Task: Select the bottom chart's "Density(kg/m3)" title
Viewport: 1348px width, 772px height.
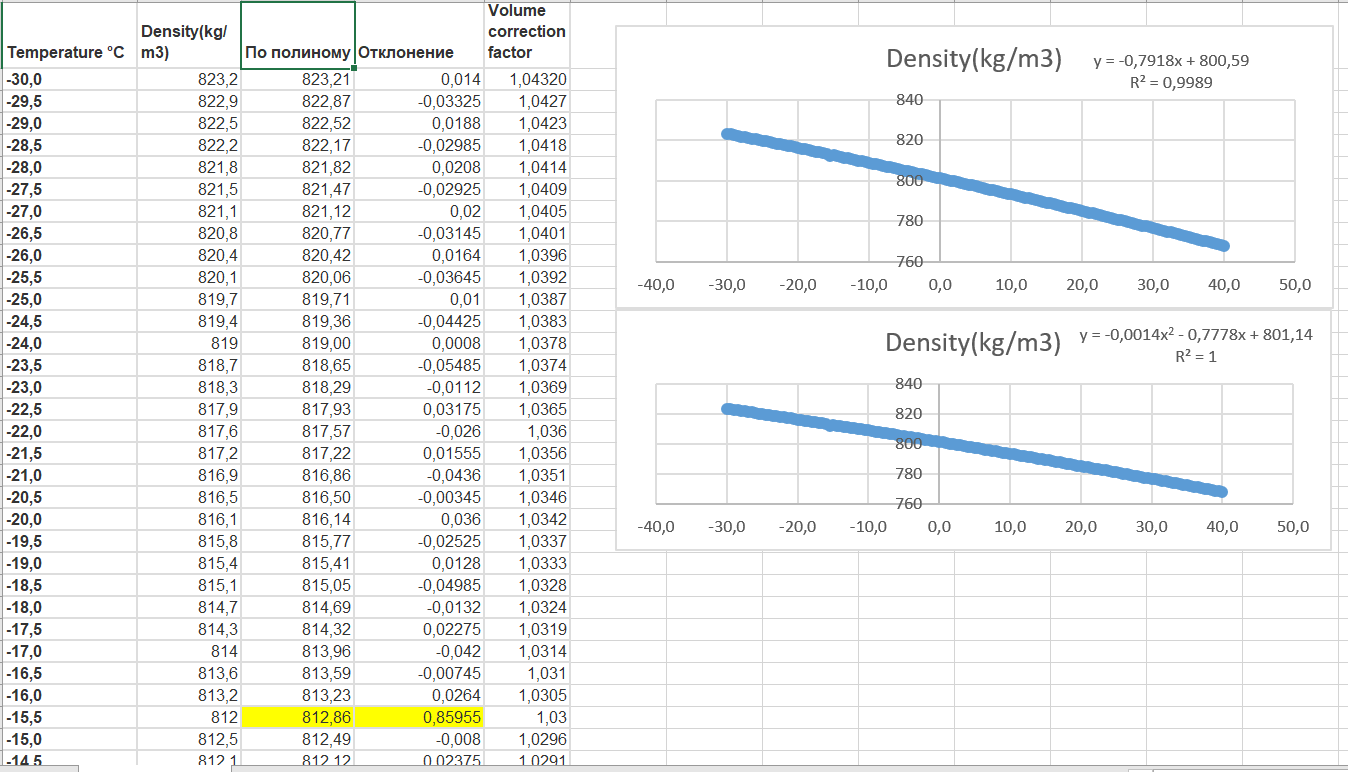Action: [972, 343]
